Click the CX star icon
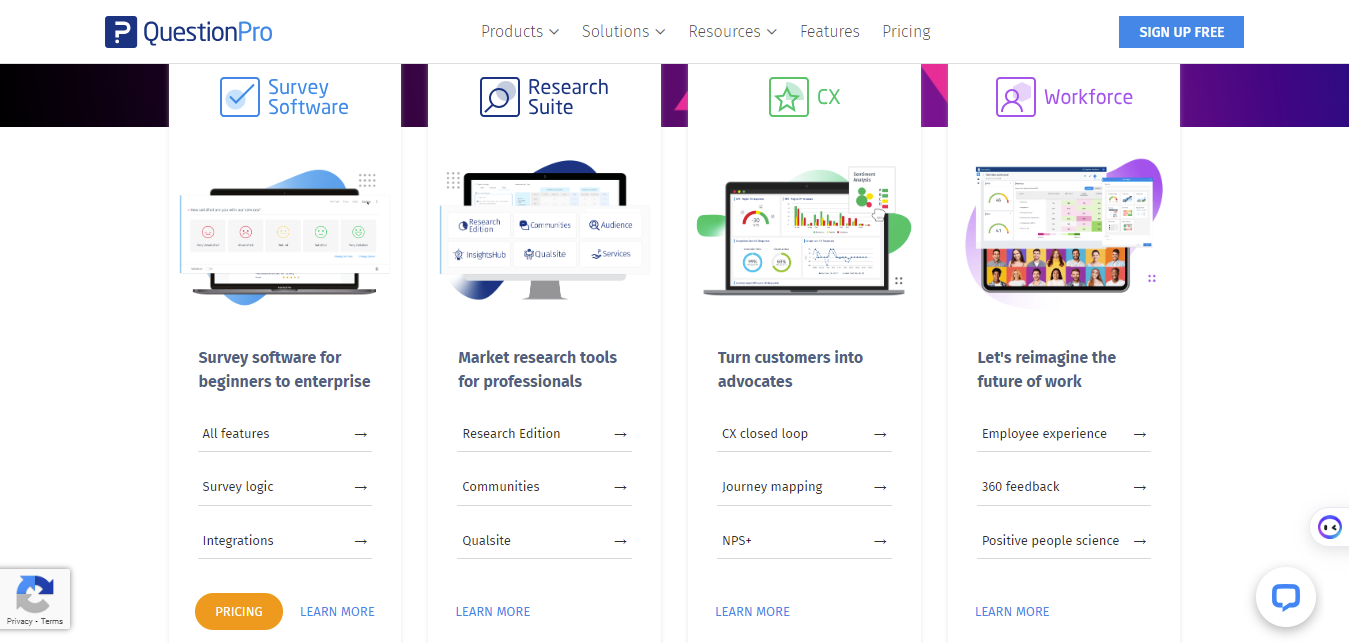Image resolution: width=1349 pixels, height=643 pixels. point(789,97)
